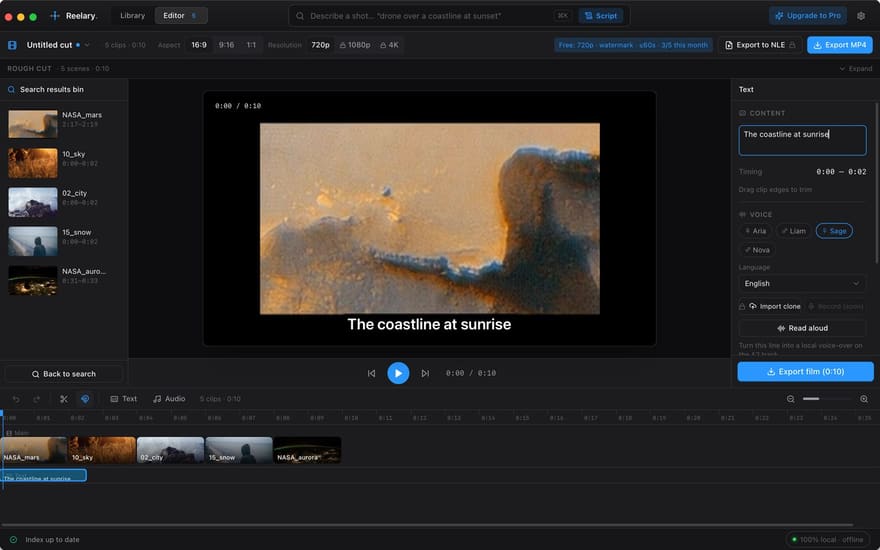The image size is (880, 550).
Task: Select locked 4K resolution
Action: (x=389, y=45)
